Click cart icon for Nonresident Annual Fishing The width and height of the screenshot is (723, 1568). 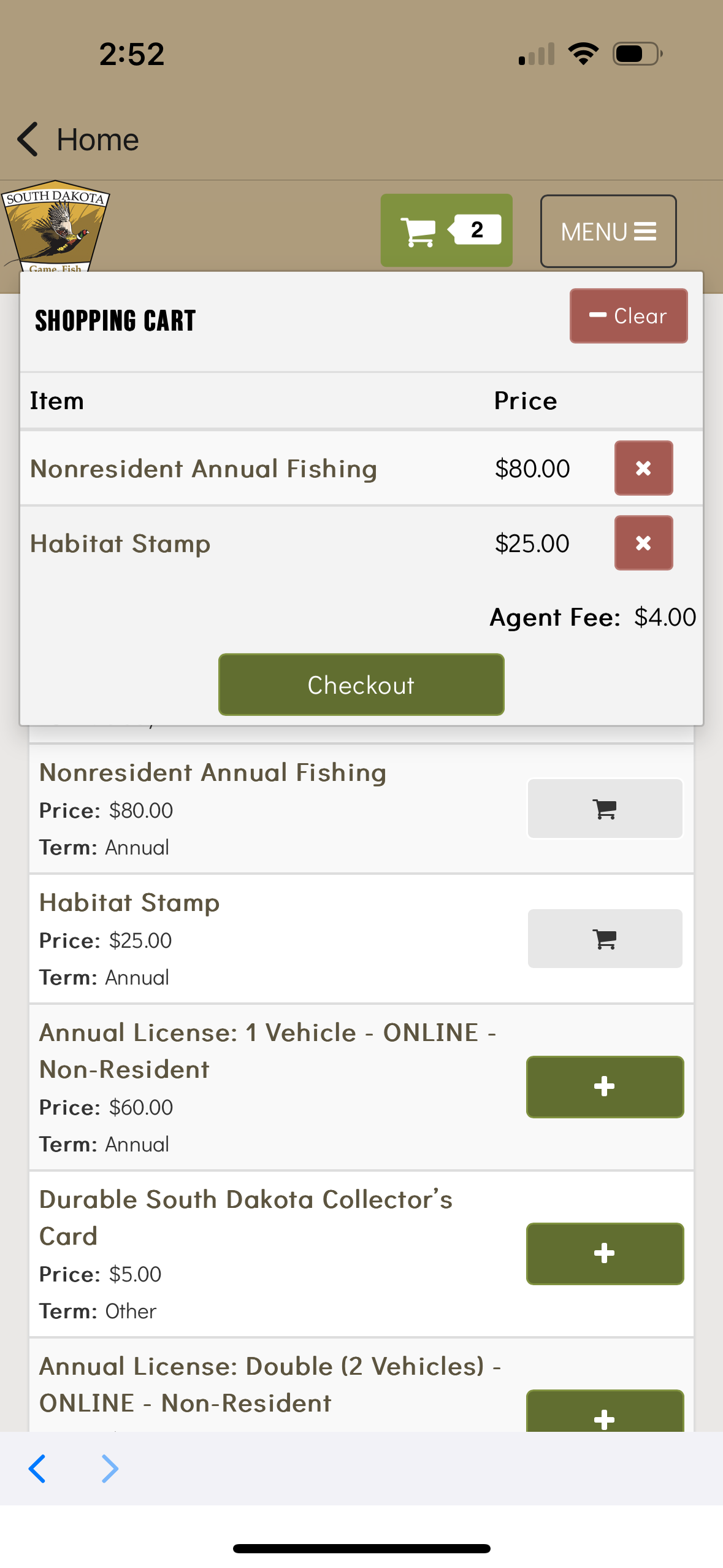coord(605,809)
